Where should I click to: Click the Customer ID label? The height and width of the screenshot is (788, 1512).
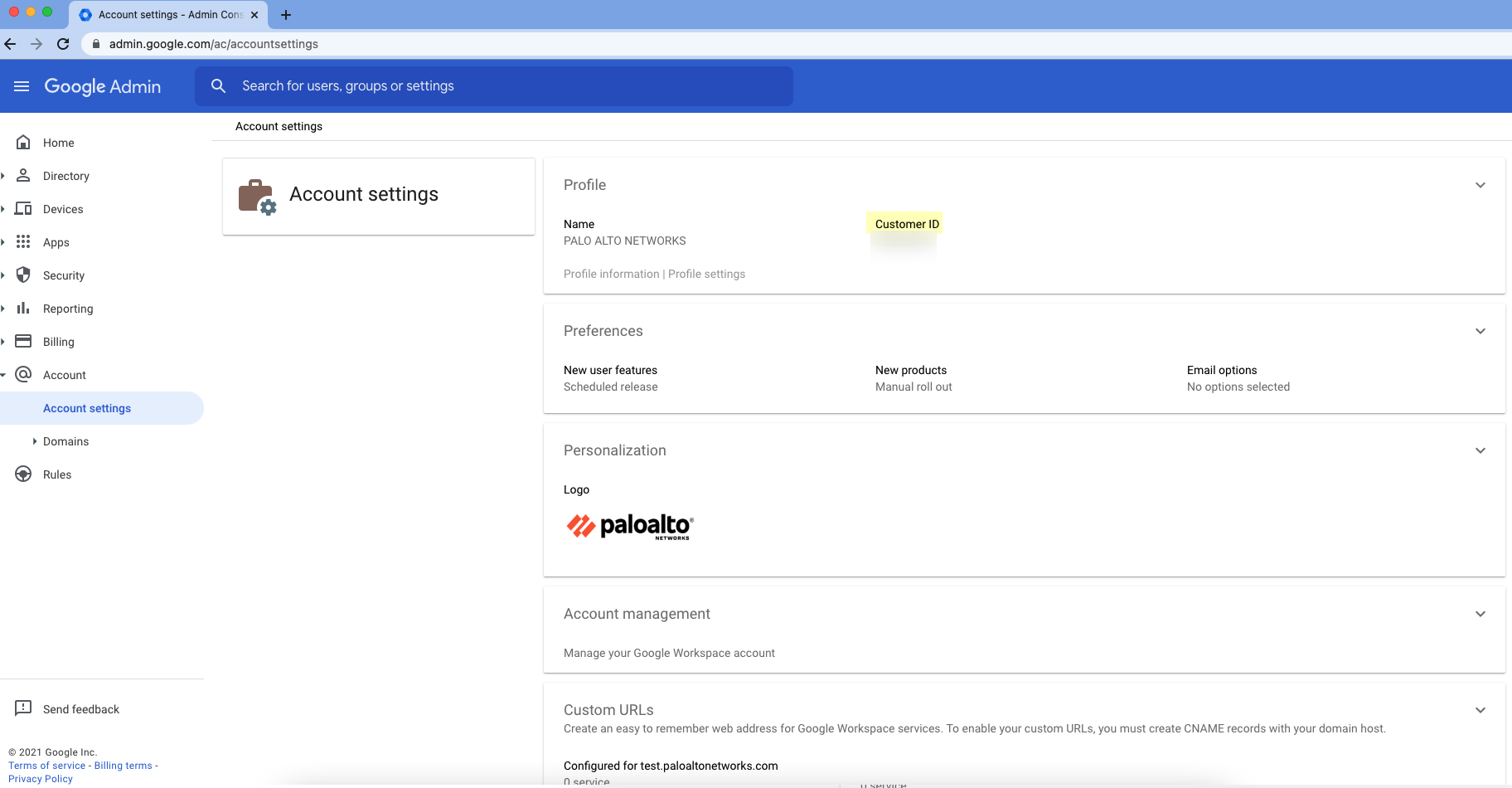[x=907, y=224]
